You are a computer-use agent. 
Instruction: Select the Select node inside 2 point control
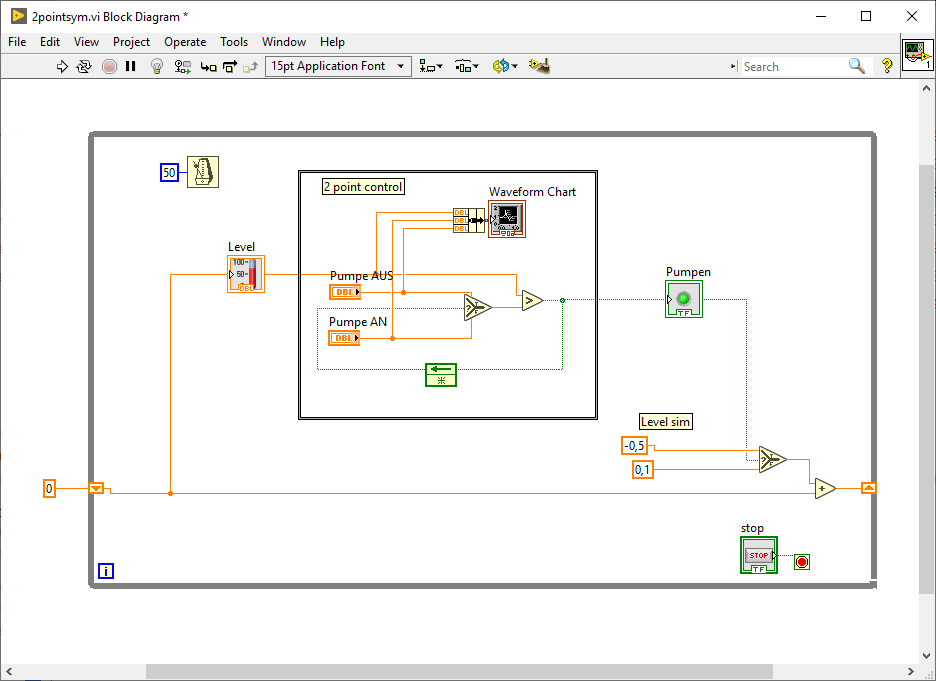click(x=478, y=307)
